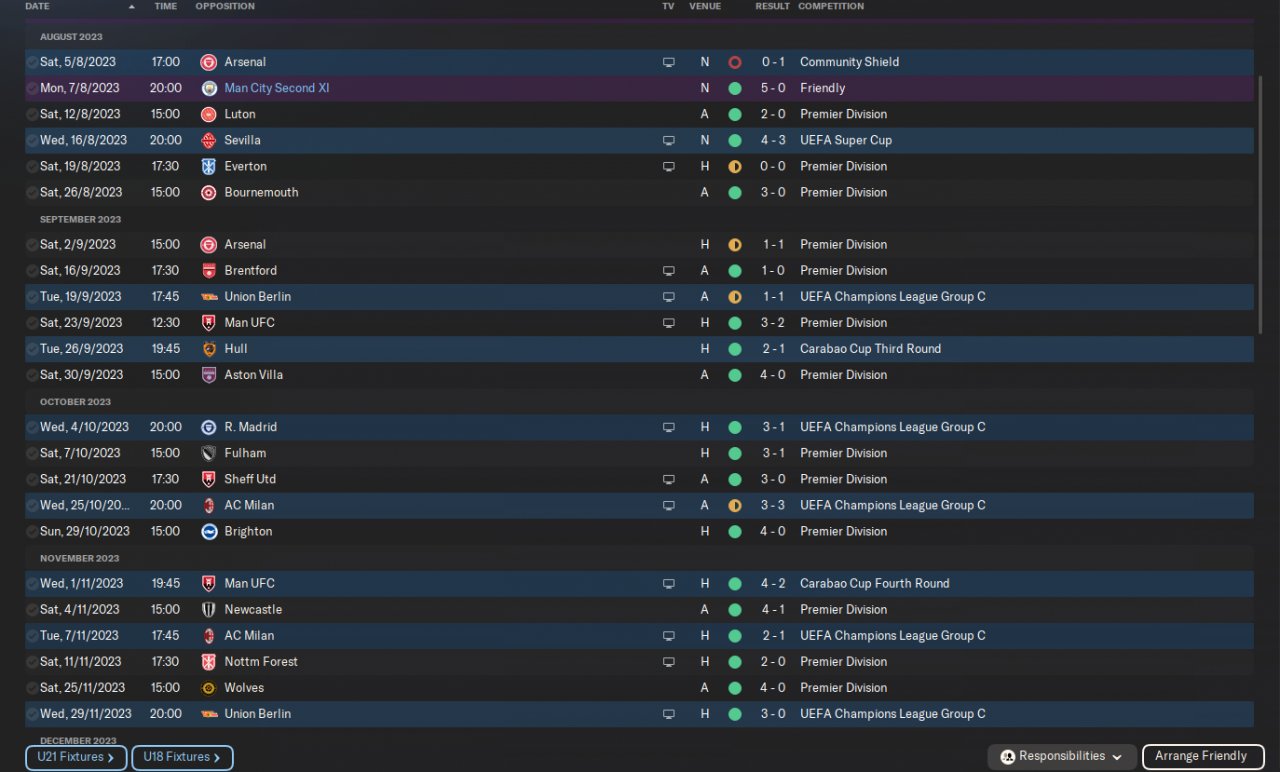The height and width of the screenshot is (772, 1280).
Task: Click the Arrange Friendly button
Action: 1201,757
